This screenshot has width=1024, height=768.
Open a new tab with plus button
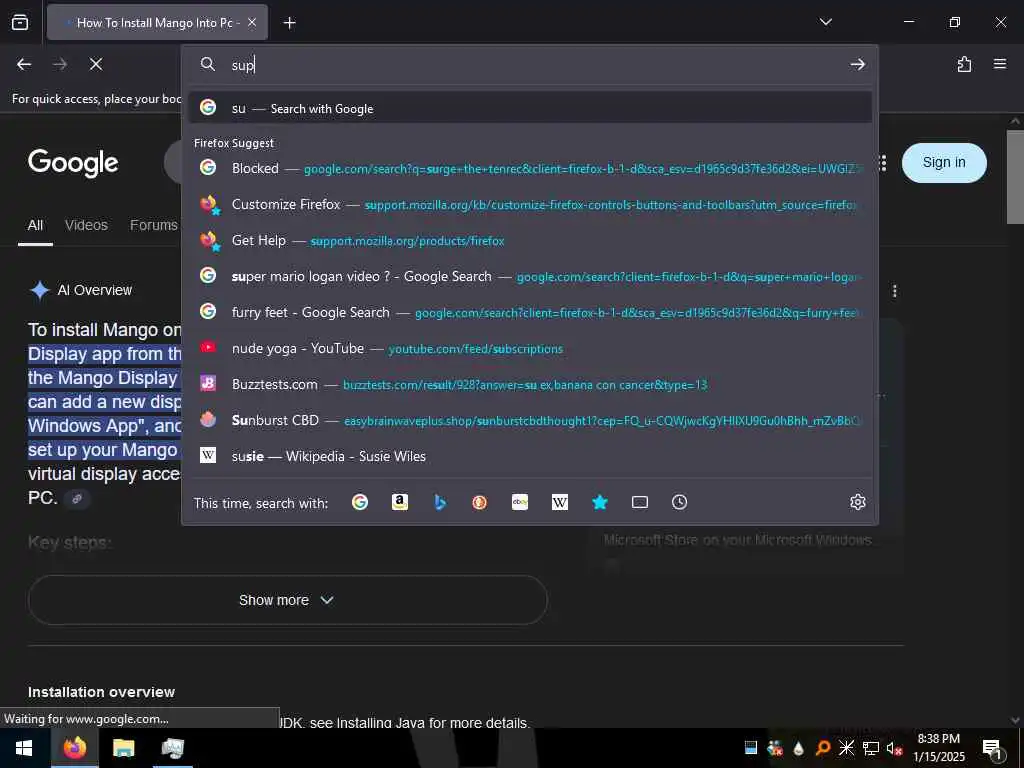click(x=289, y=23)
